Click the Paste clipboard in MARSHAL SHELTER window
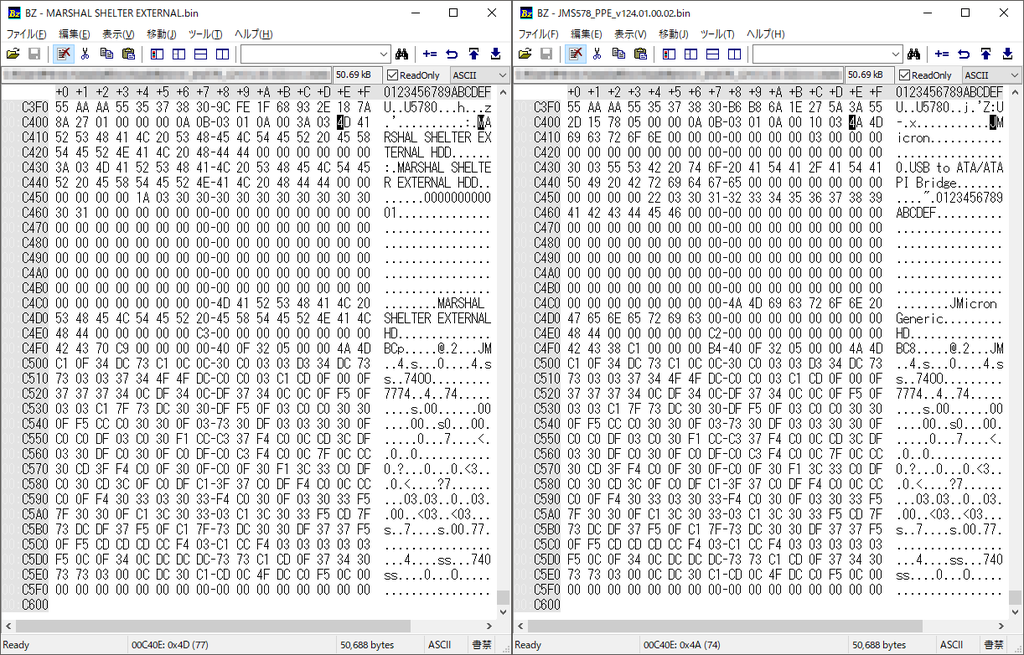1024x655 pixels. point(128,54)
